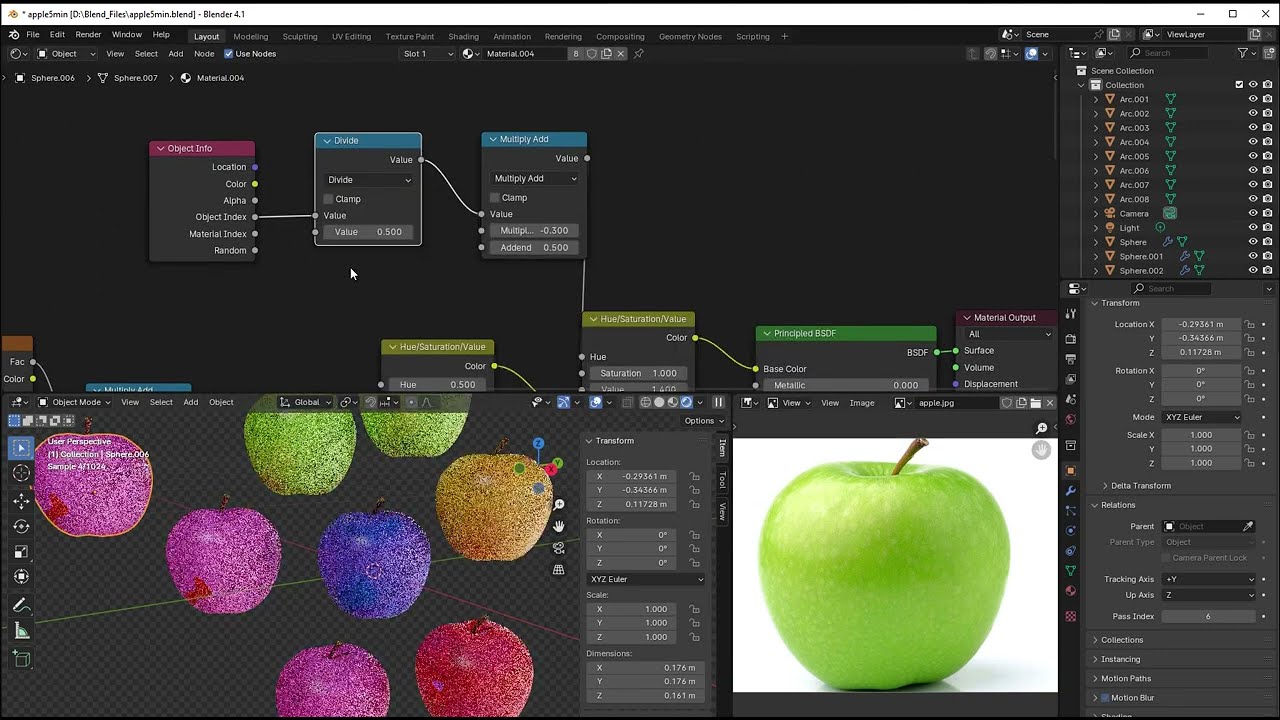
Task: Open the Modifiers wrench properties tab
Action: (1071, 491)
